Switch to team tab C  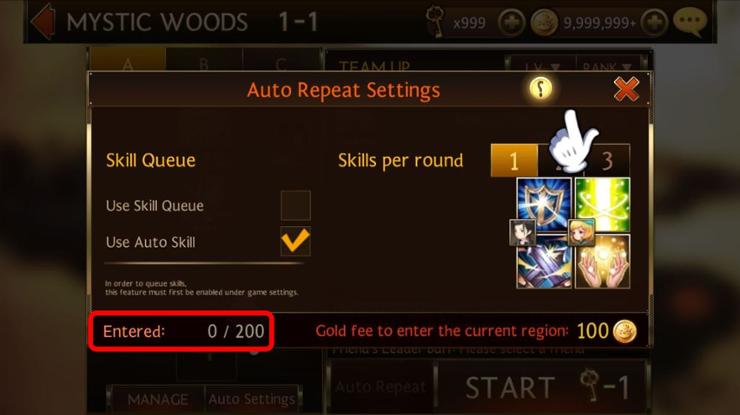[281, 60]
